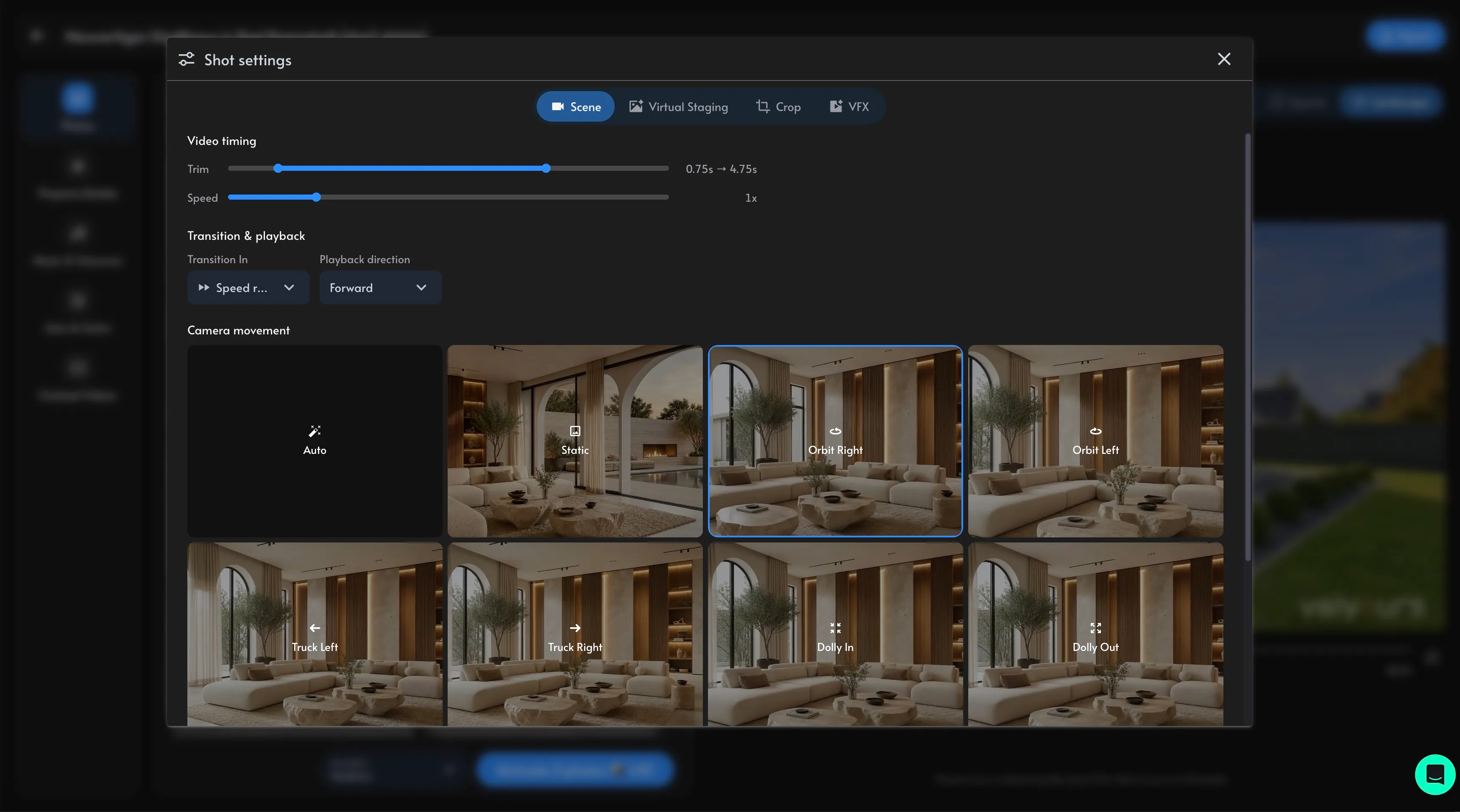Screen dimensions: 1460x812
Task: Close the Shot settings dialog
Action: click(1223, 59)
